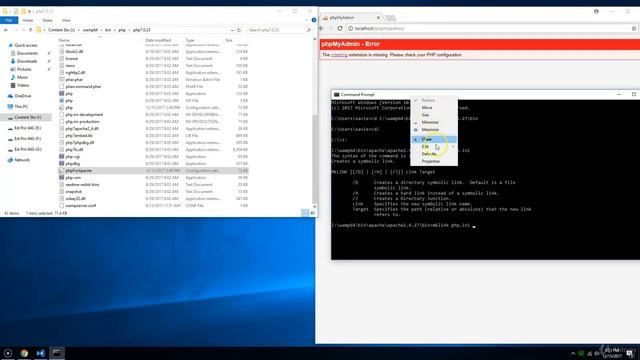Image resolution: width=640 pixels, height=360 pixels.
Task: Select the wampserver.conf file
Action: (x=81, y=205)
